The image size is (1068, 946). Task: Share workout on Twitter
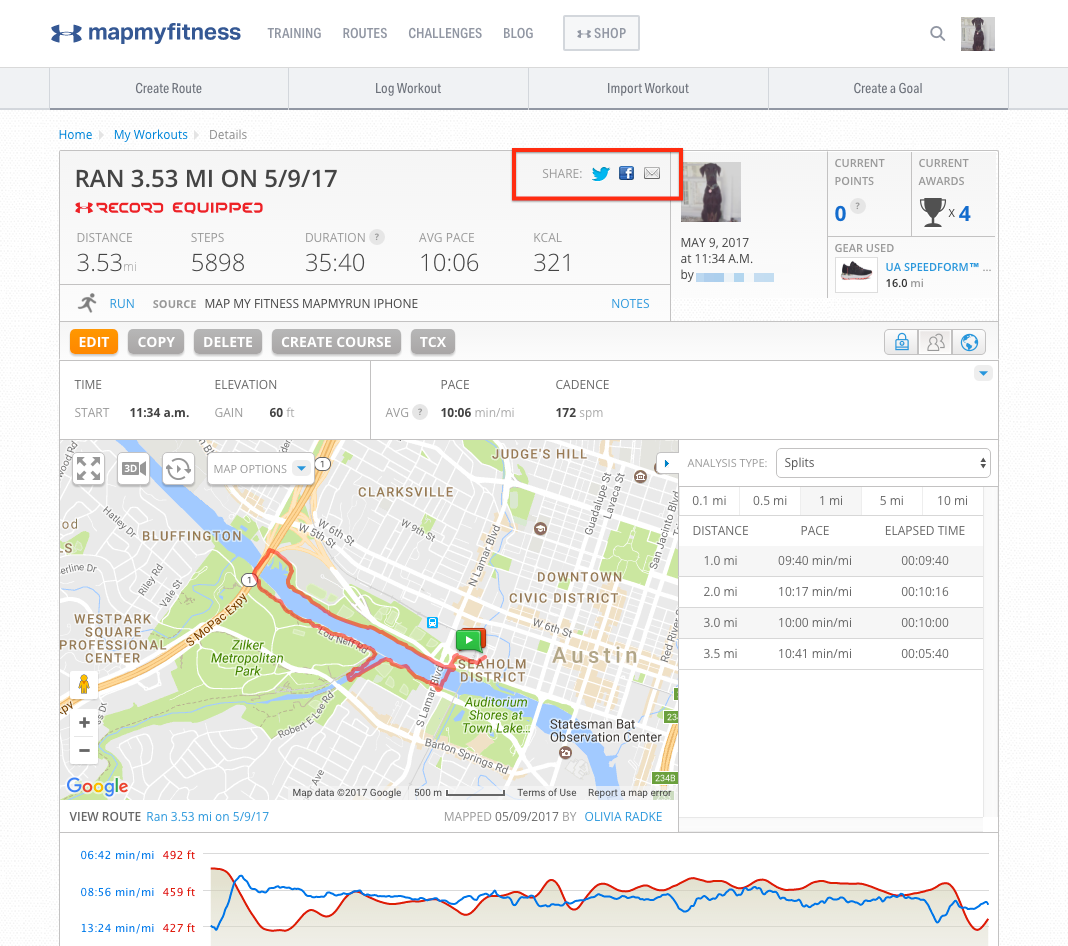[600, 174]
